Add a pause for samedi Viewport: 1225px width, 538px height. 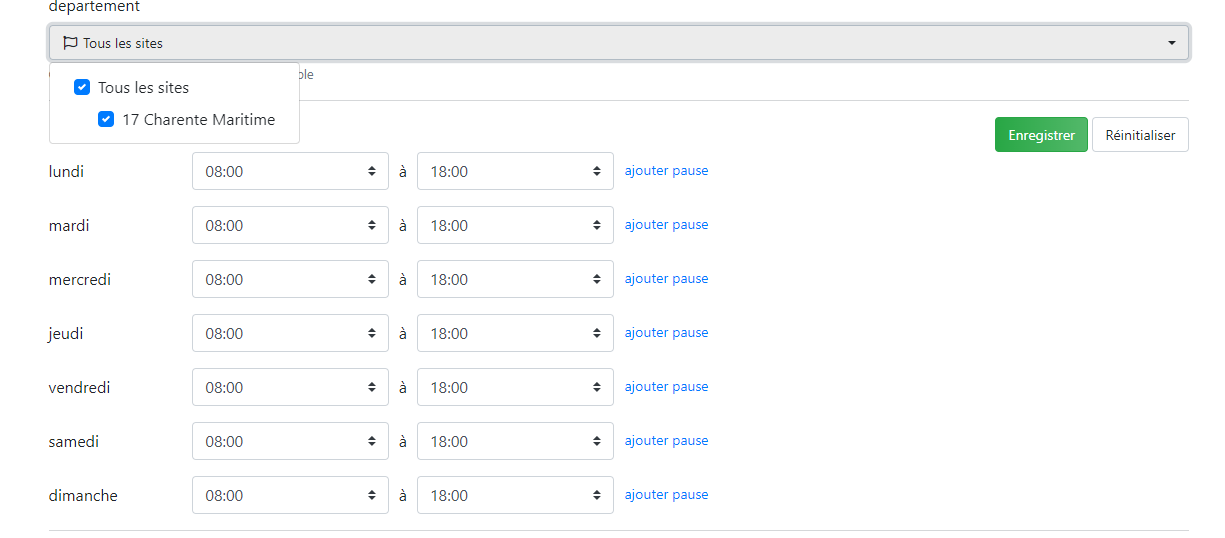coord(666,441)
